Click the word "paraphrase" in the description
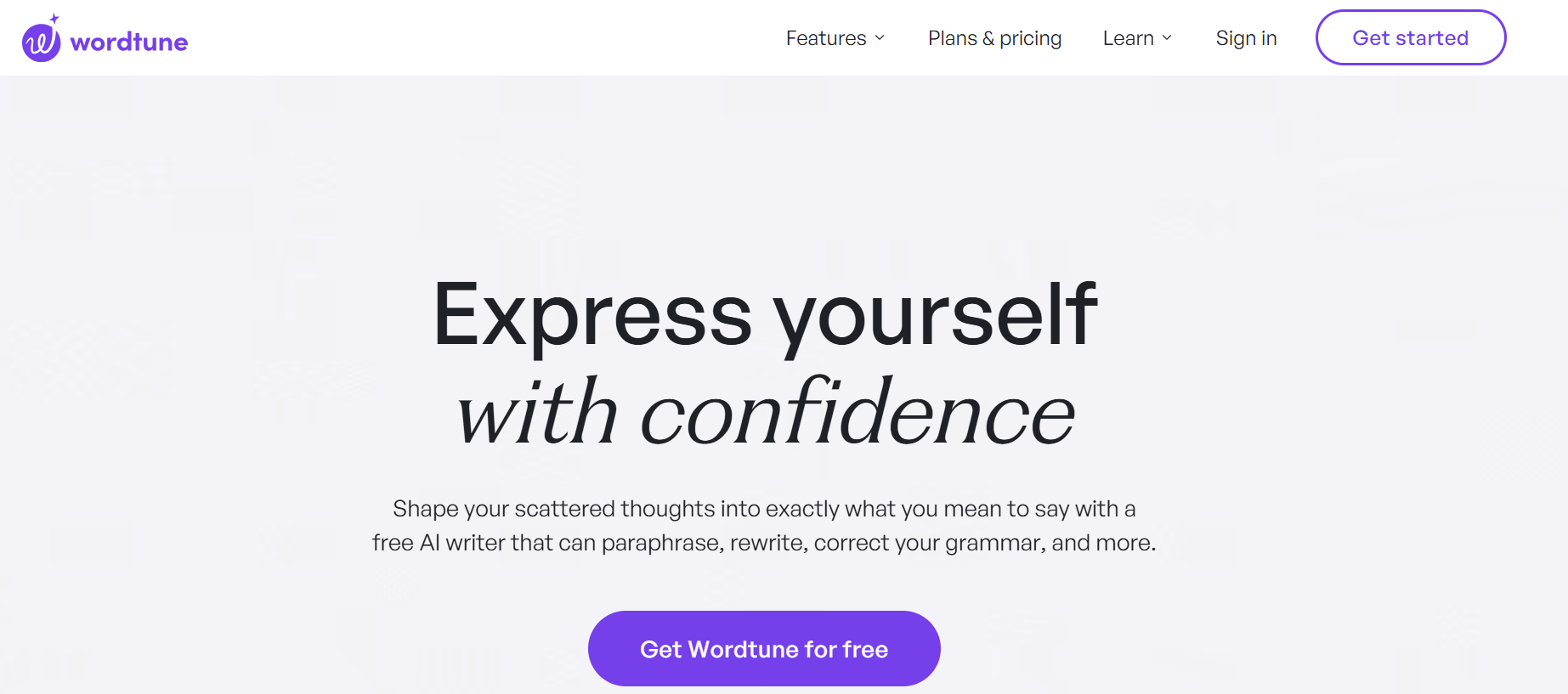 coord(661,543)
